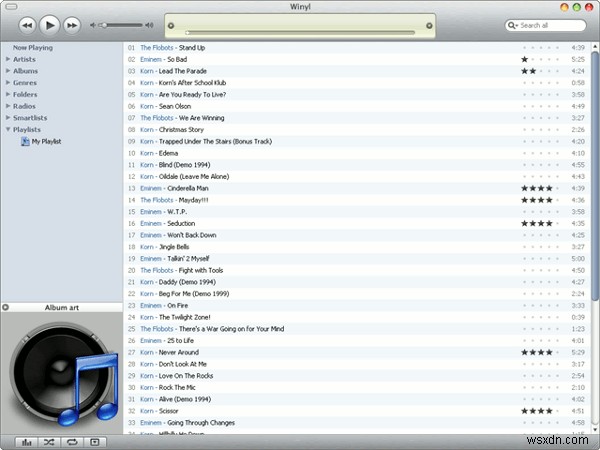Set fifth star rating on Stand Up
Viewport: 600px width, 450px height.
coord(558,48)
